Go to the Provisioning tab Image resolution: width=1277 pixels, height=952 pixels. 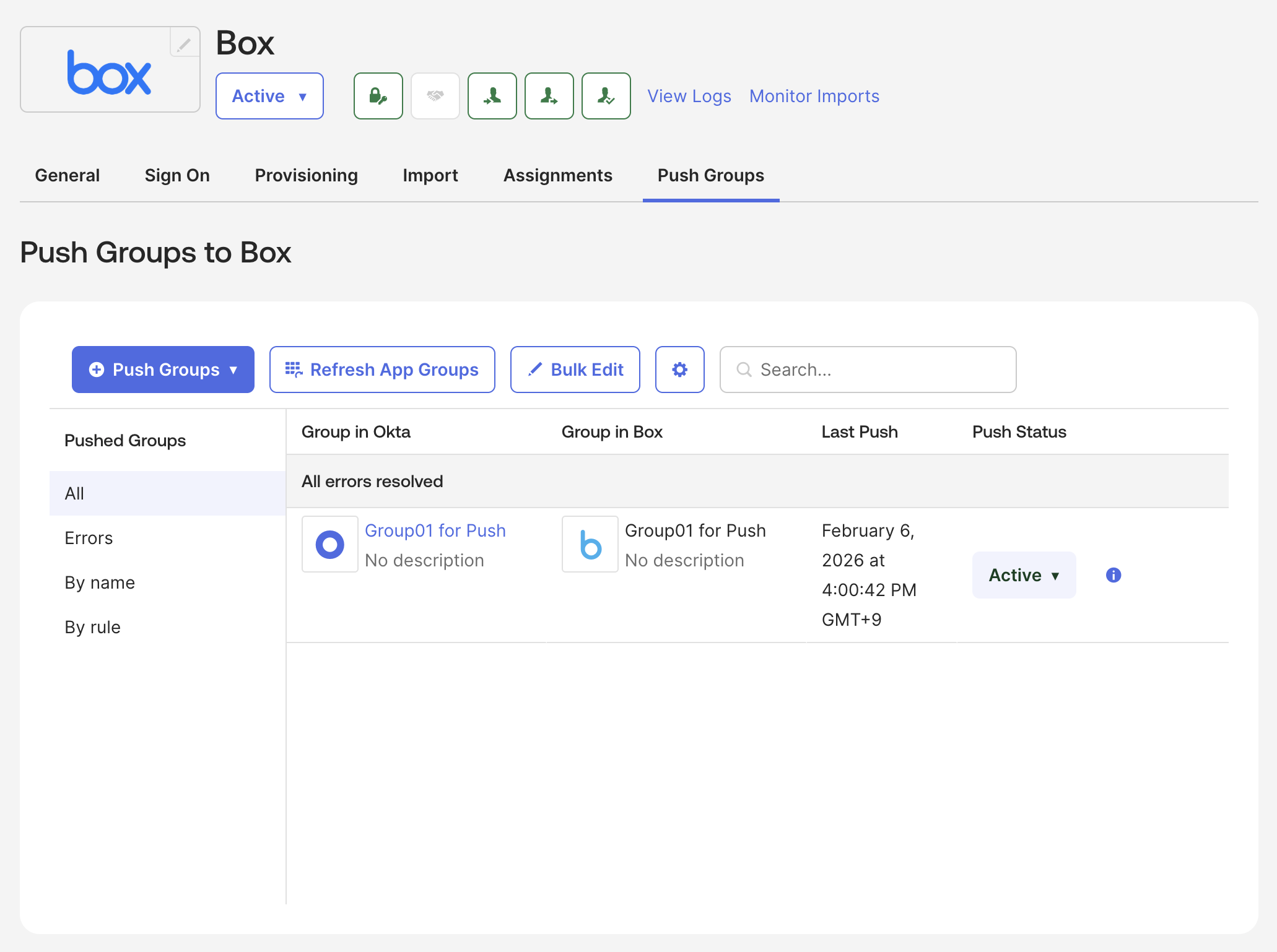click(307, 175)
